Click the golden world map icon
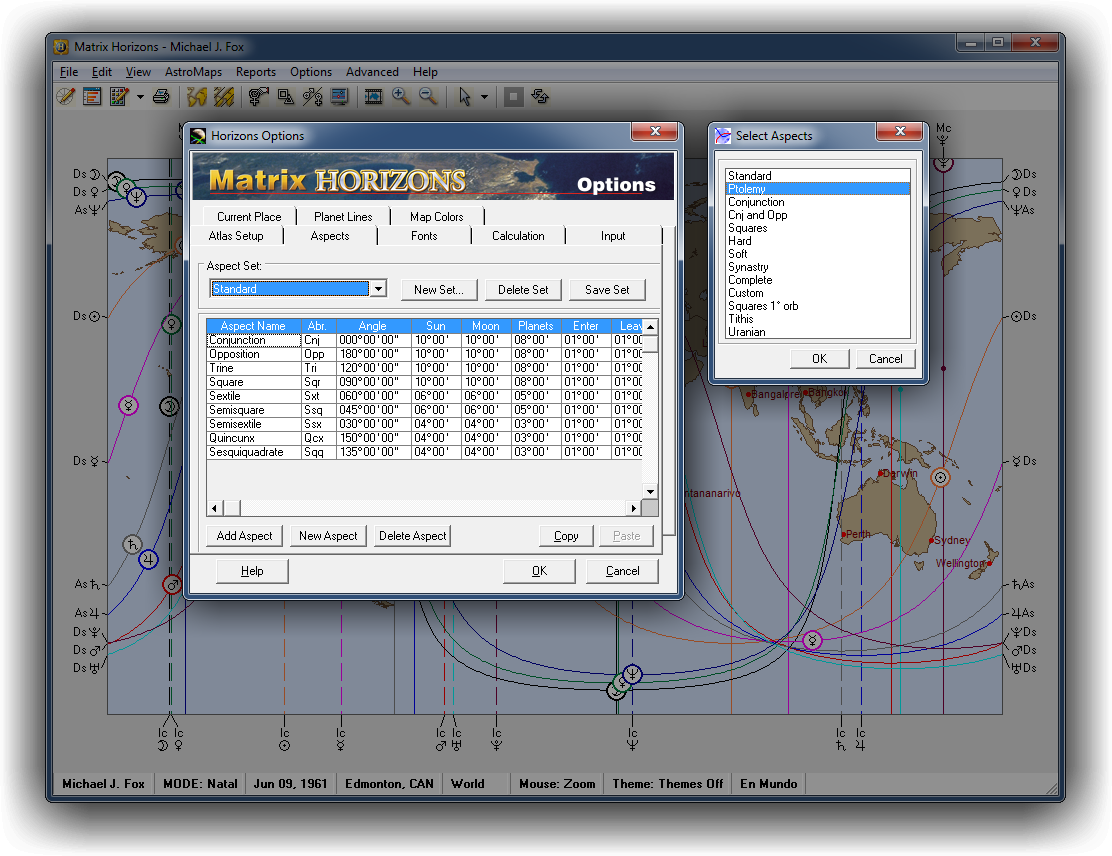Screen dimensions: 1112x856 pos(196,96)
